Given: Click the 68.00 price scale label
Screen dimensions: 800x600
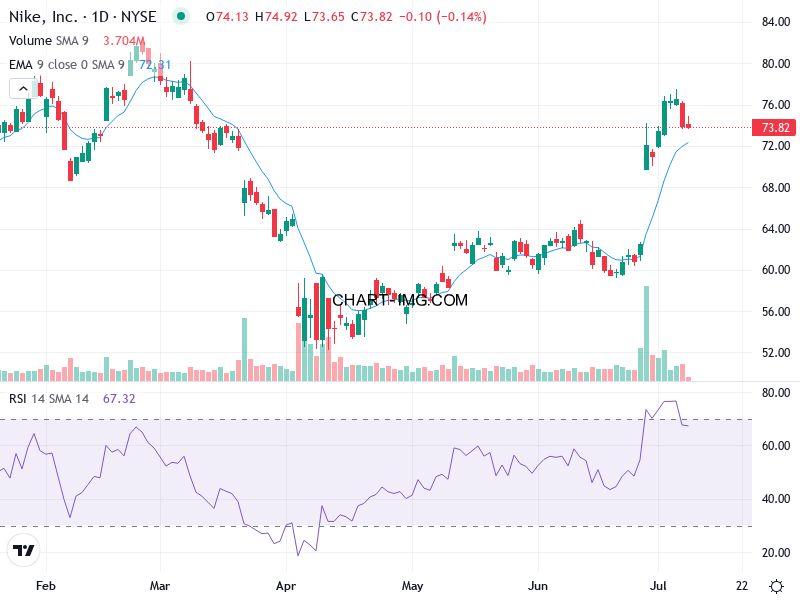Looking at the screenshot, I should [776, 188].
